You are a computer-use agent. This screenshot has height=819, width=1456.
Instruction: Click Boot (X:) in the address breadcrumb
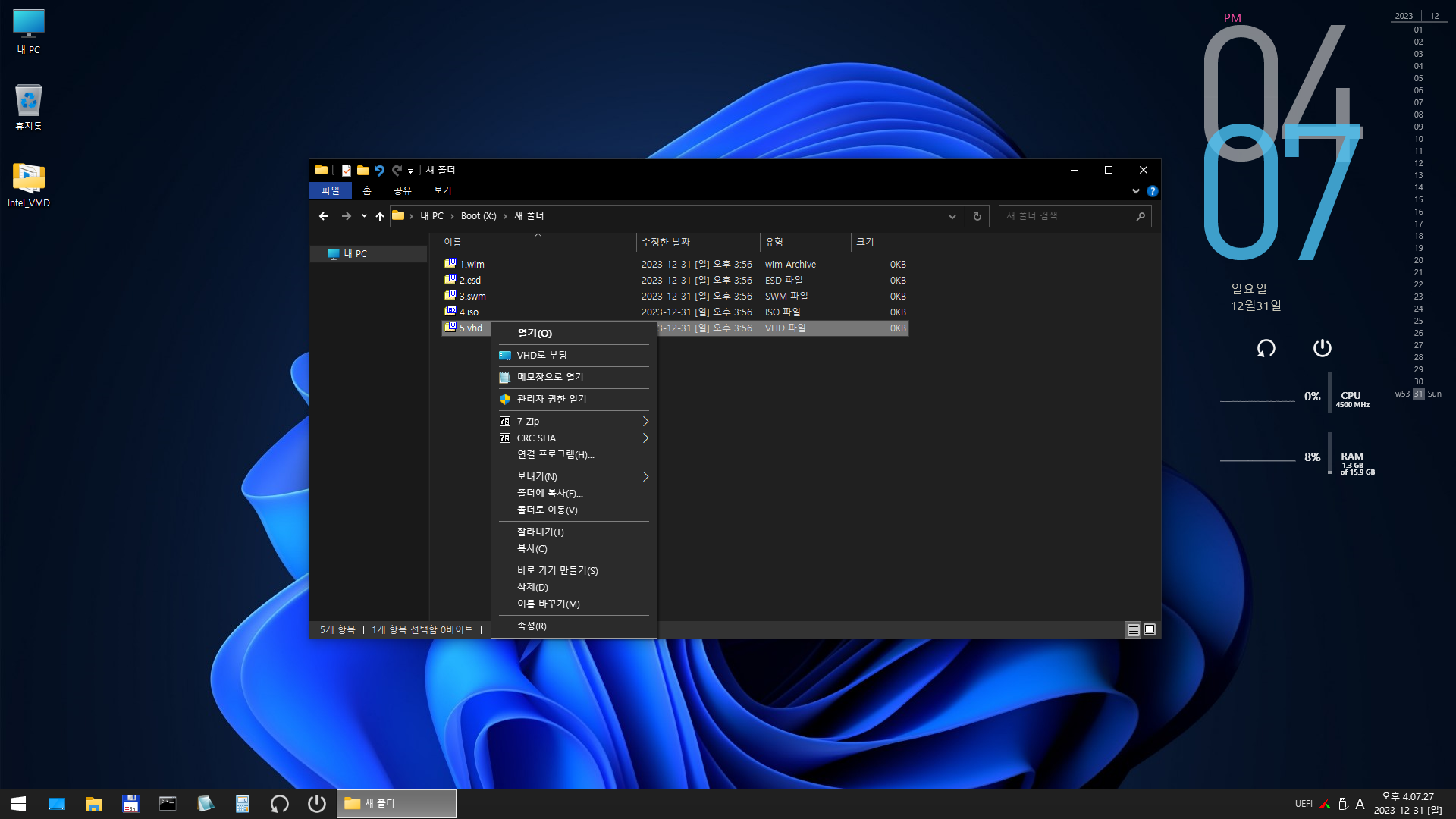pos(479,216)
